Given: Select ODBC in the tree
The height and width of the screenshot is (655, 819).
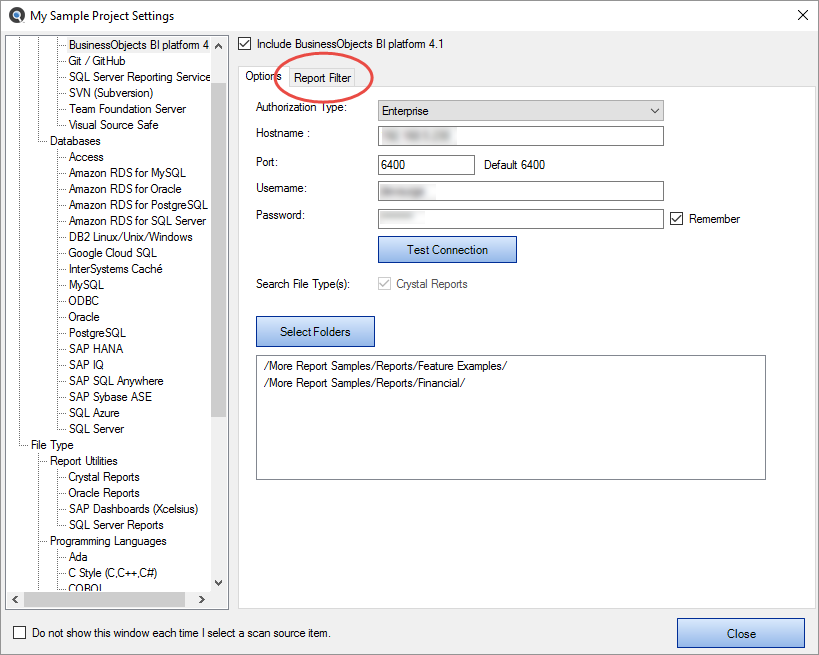Looking at the screenshot, I should 84,301.
